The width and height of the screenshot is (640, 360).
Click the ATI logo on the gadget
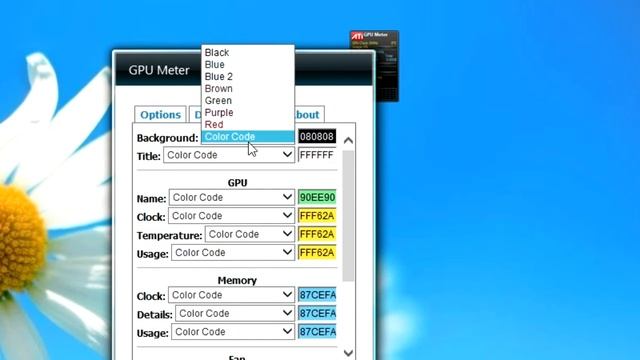(x=357, y=36)
